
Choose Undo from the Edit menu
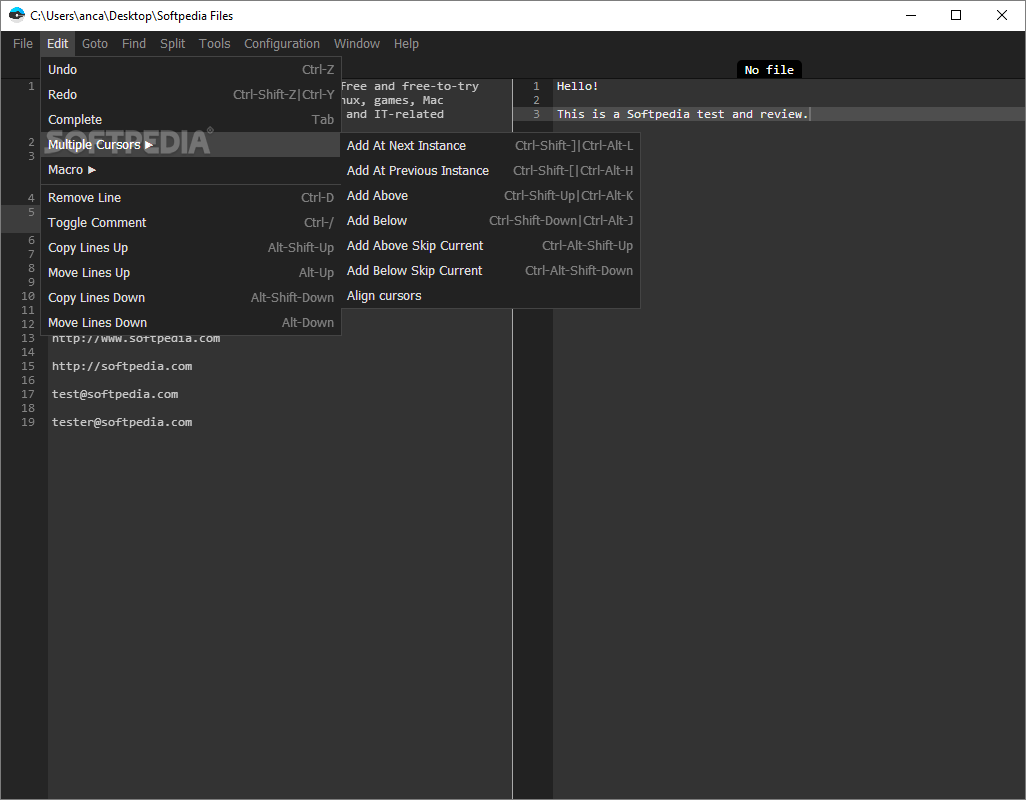click(191, 69)
